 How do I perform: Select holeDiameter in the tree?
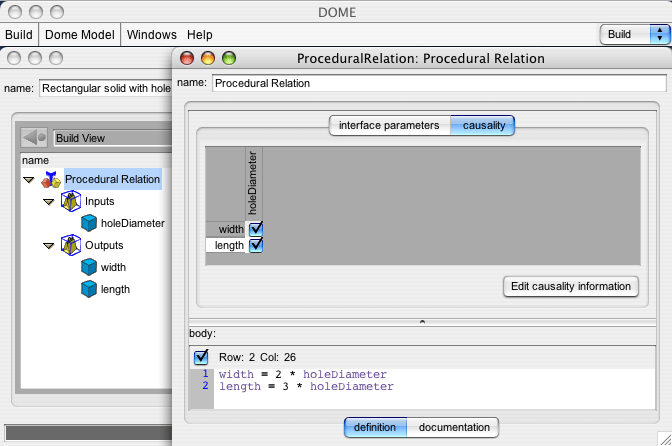[132, 223]
